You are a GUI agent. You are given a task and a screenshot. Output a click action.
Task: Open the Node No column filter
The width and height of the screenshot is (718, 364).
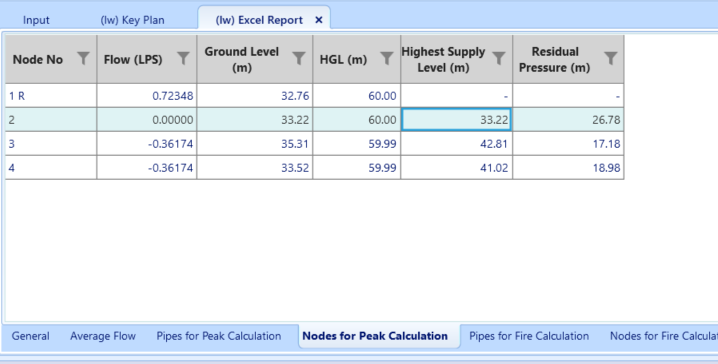coord(83,59)
